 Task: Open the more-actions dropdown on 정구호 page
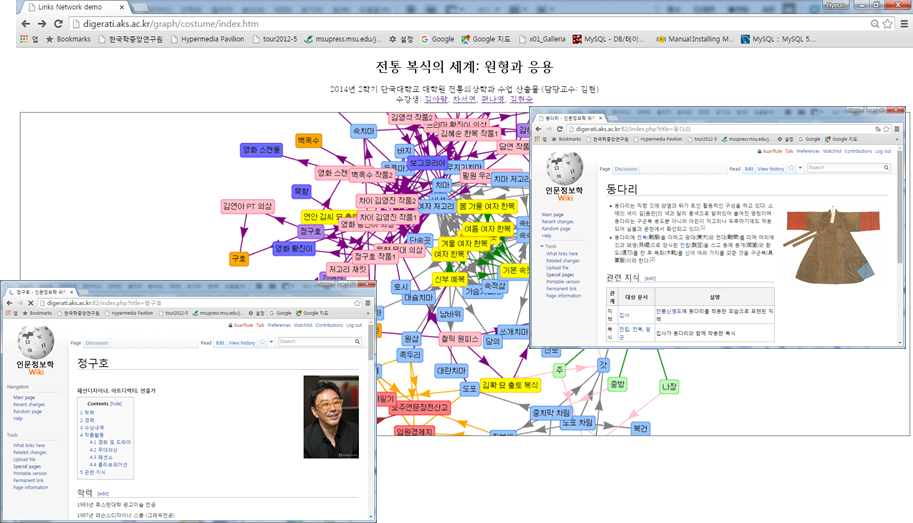coord(271,342)
